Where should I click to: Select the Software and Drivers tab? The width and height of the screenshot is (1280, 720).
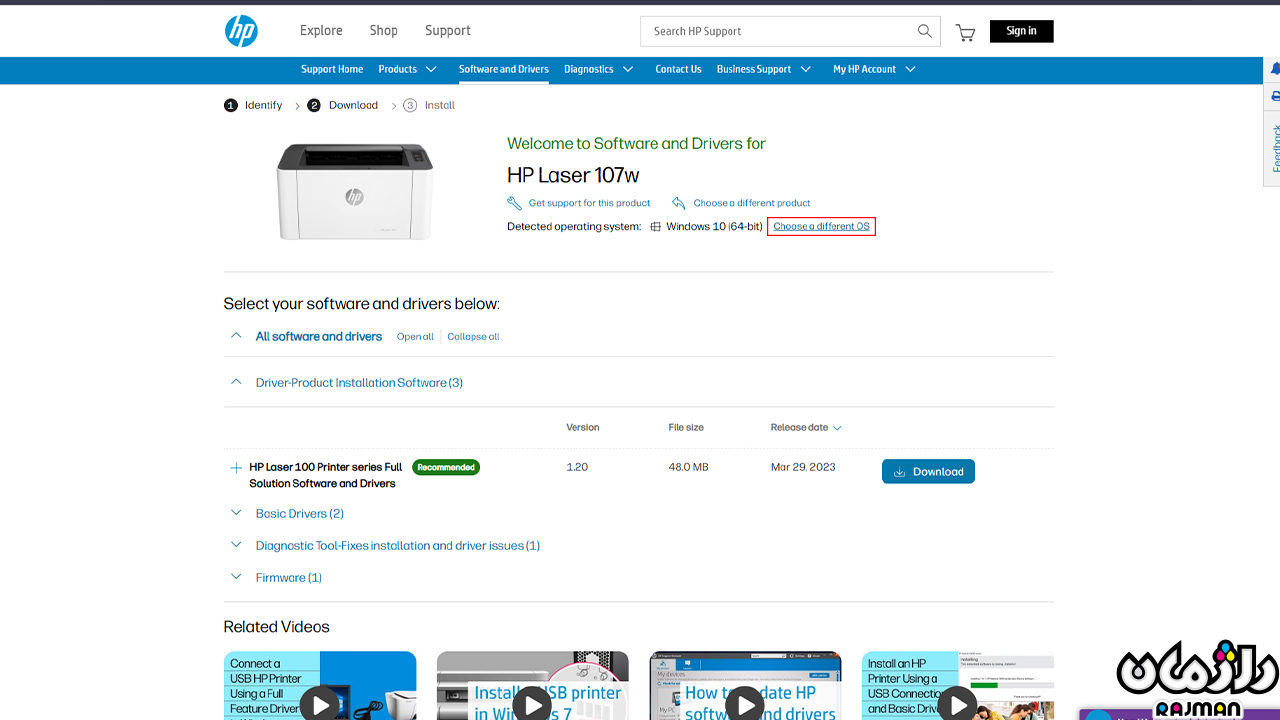point(504,69)
